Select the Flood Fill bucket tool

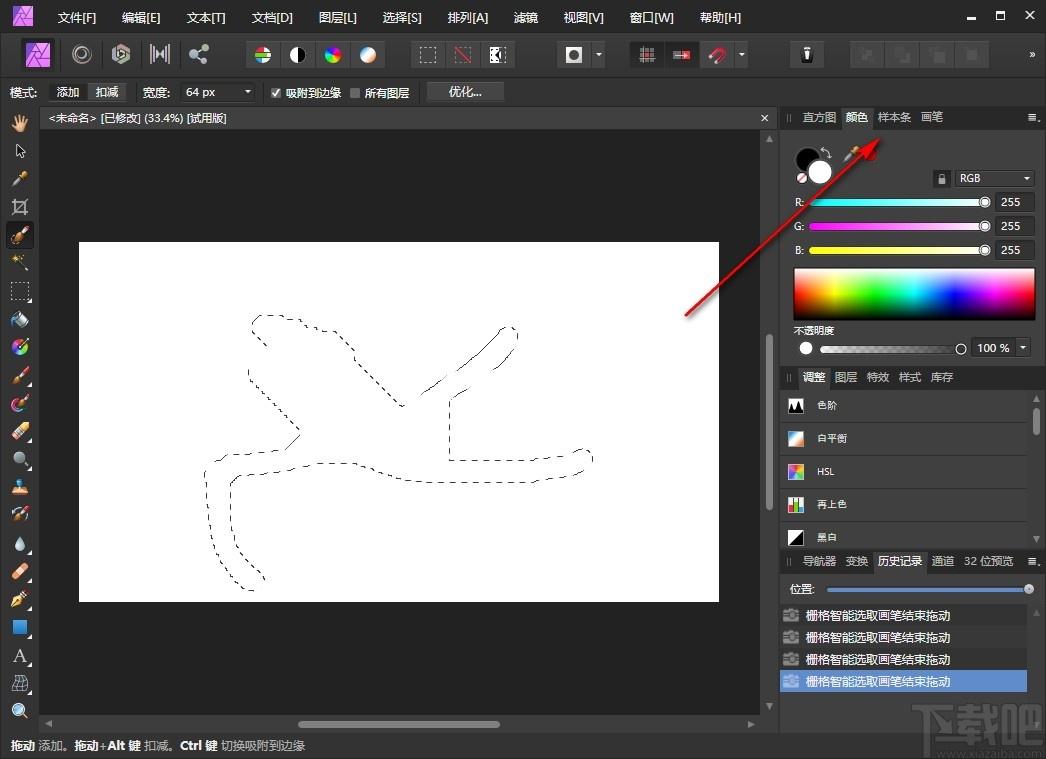20,319
